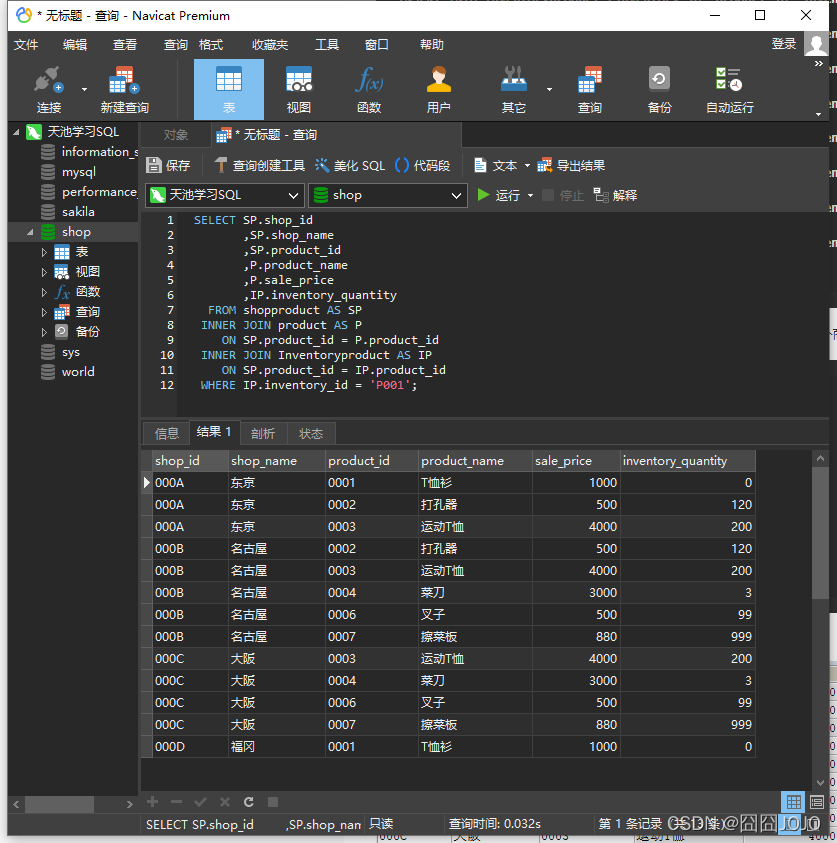
Task: Switch to the 剖析 tab
Action: [x=263, y=433]
